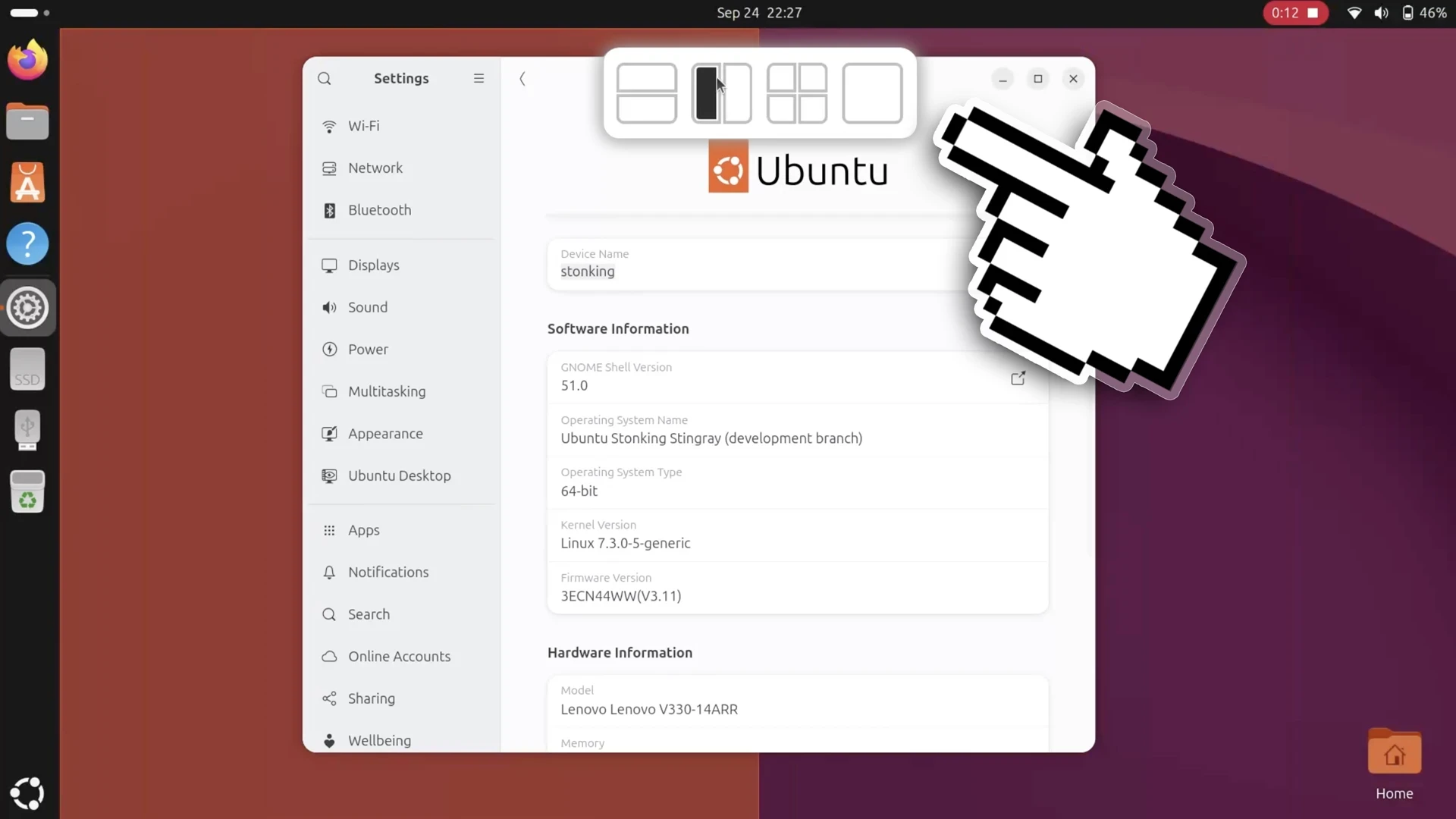
Task: Open activities workspace indicator
Action: [x=30, y=13]
